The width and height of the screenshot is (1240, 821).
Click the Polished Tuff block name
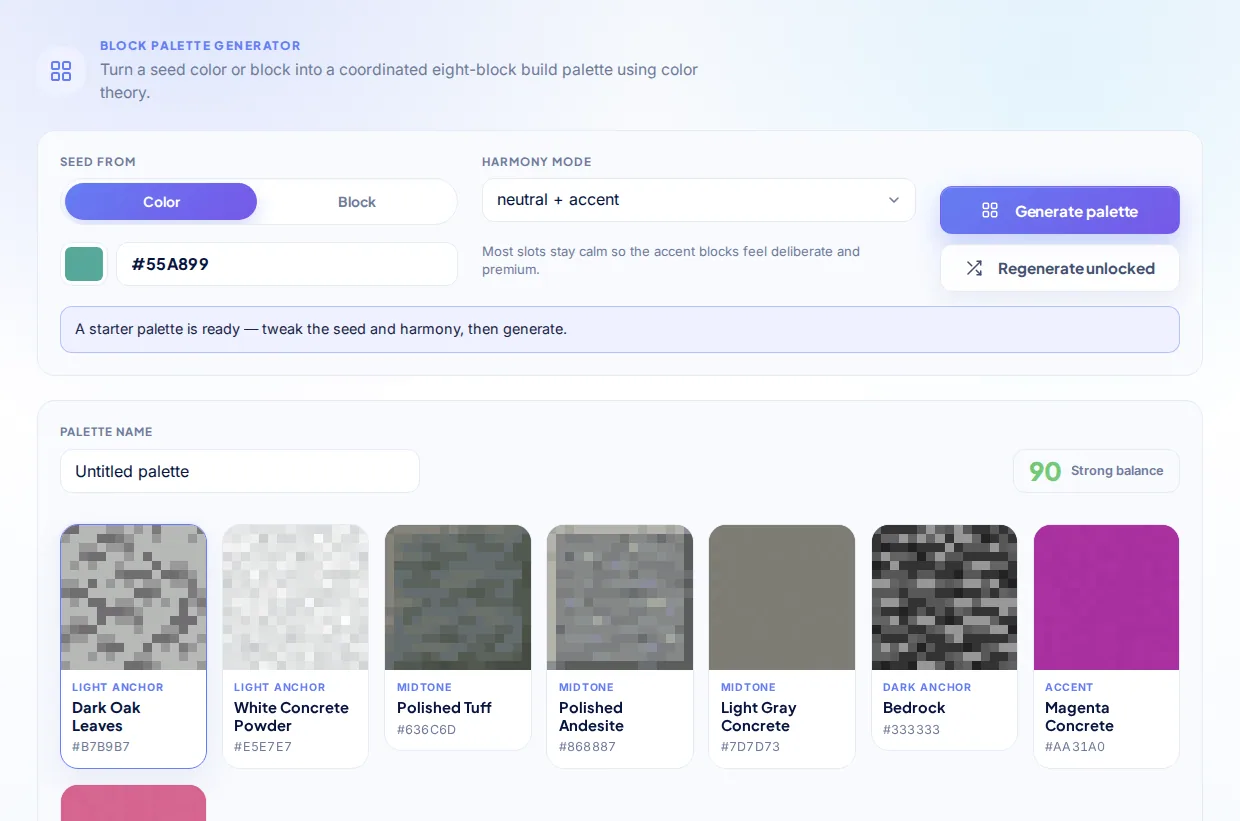pos(444,708)
